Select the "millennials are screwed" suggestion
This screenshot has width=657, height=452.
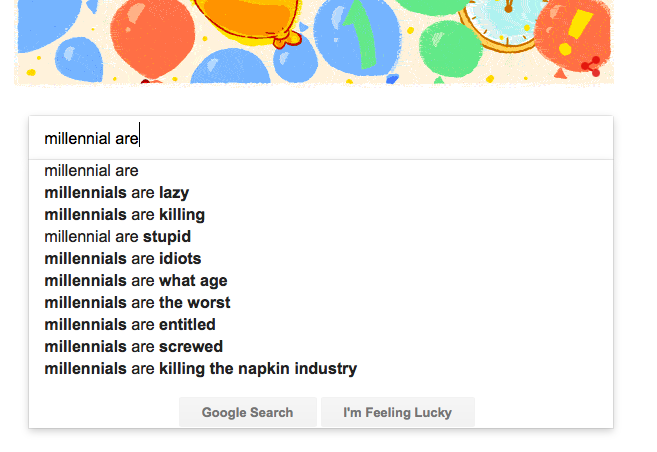[134, 347]
